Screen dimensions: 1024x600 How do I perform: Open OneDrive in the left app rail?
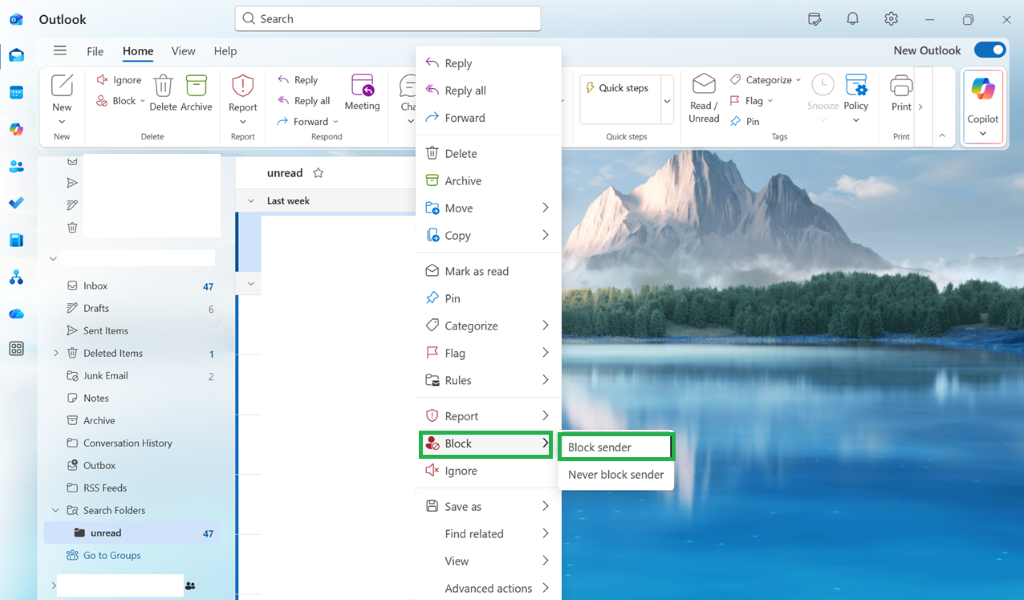pos(16,314)
